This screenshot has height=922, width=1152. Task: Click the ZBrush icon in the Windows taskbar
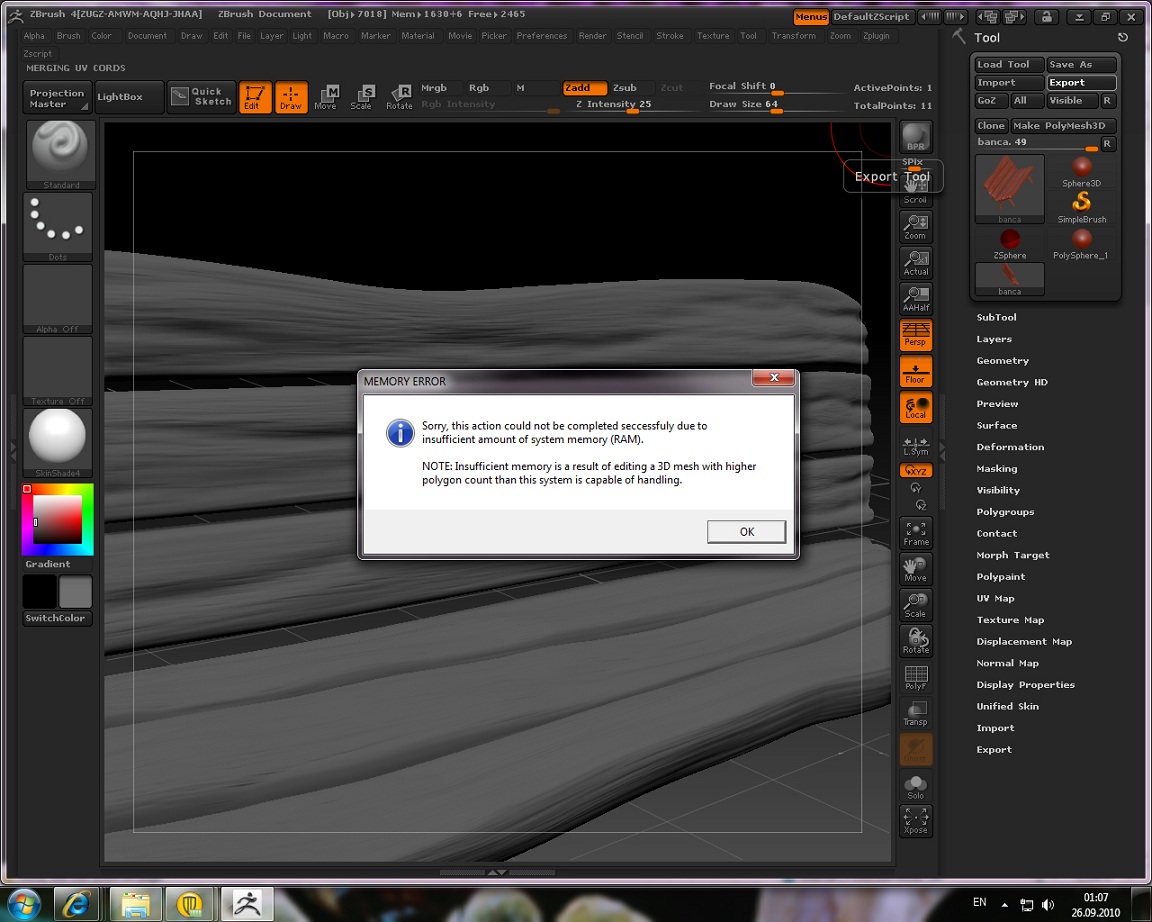point(247,904)
